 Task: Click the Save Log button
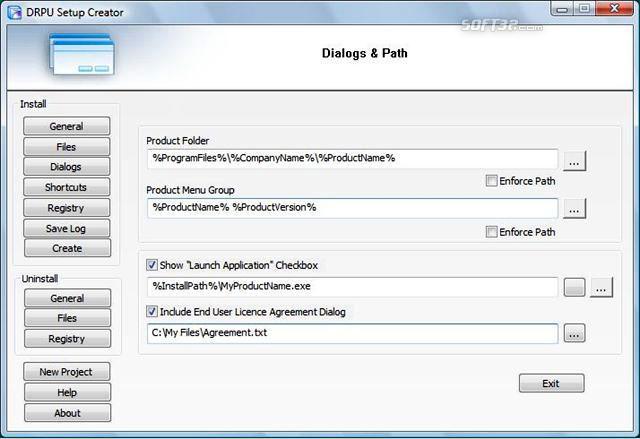click(67, 228)
